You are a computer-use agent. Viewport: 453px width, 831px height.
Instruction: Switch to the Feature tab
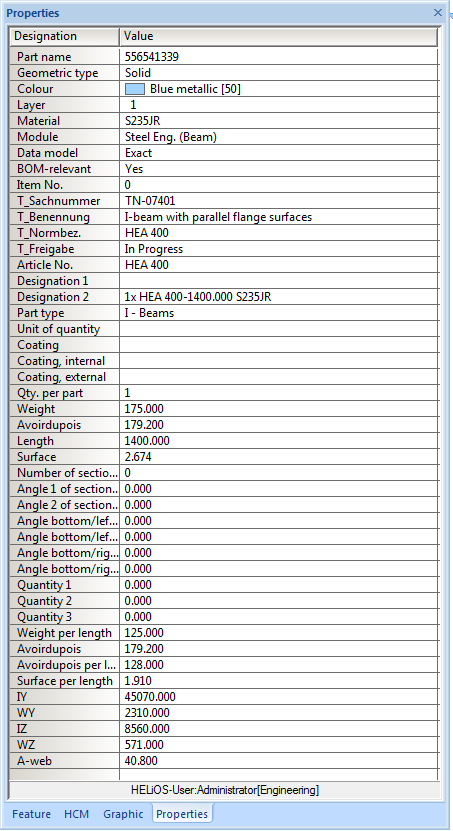[32, 814]
